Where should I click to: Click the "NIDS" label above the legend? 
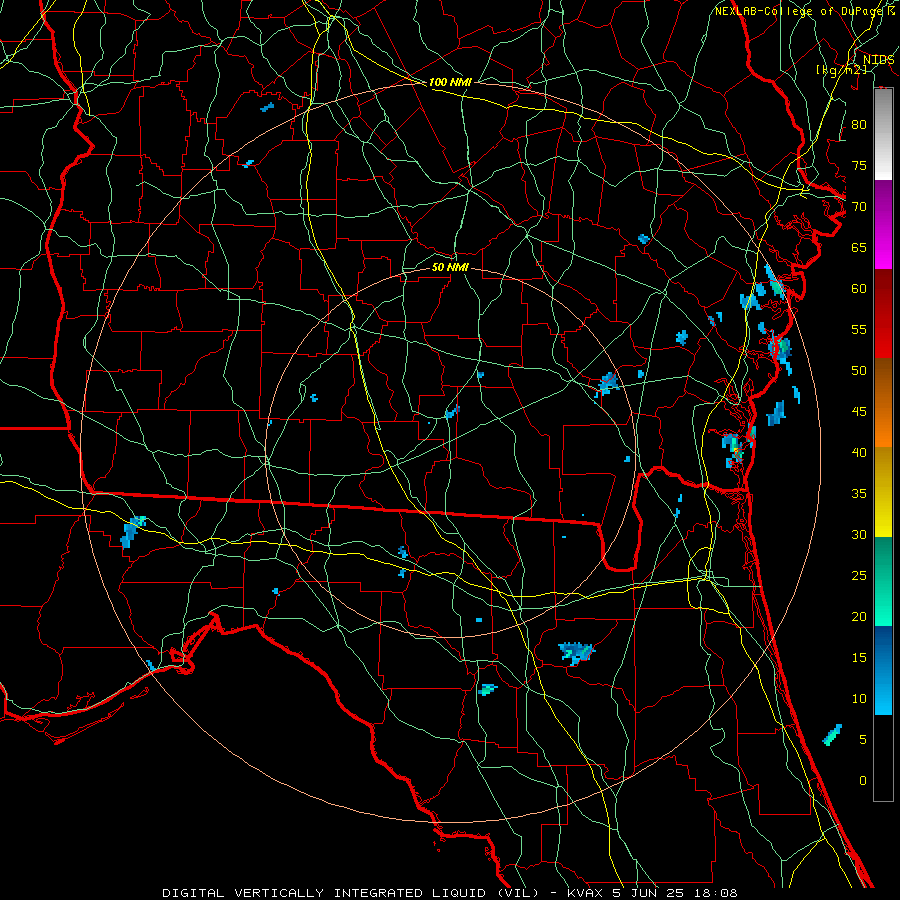pyautogui.click(x=879, y=60)
